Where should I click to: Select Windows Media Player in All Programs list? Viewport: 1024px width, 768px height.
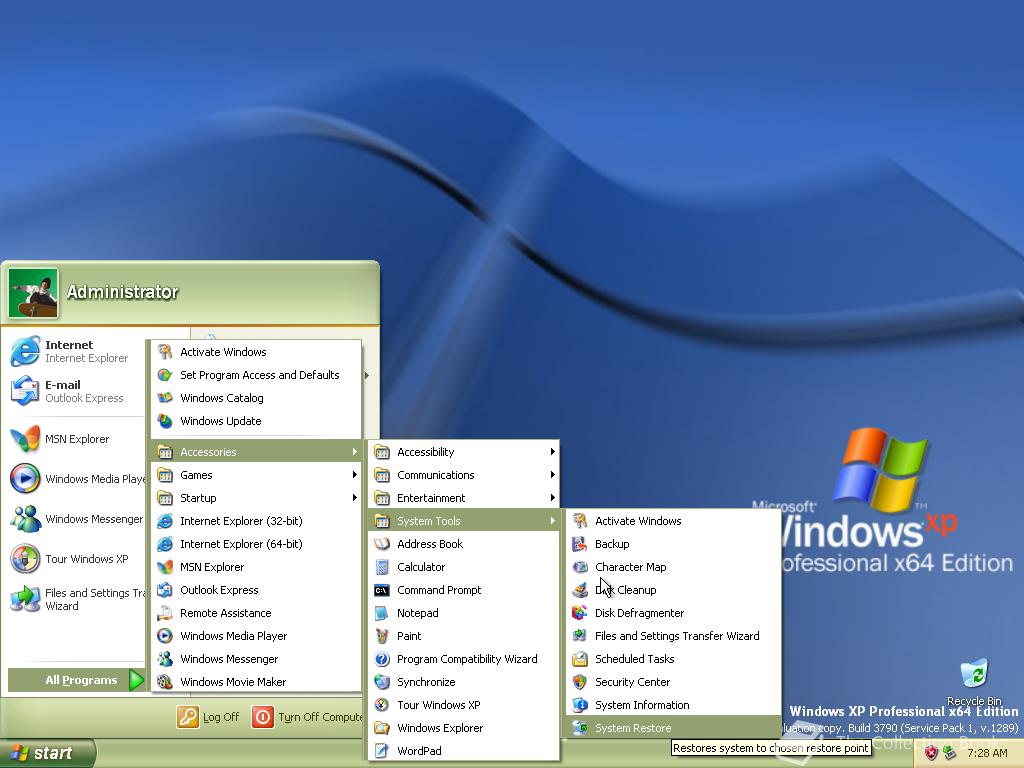coord(256,635)
